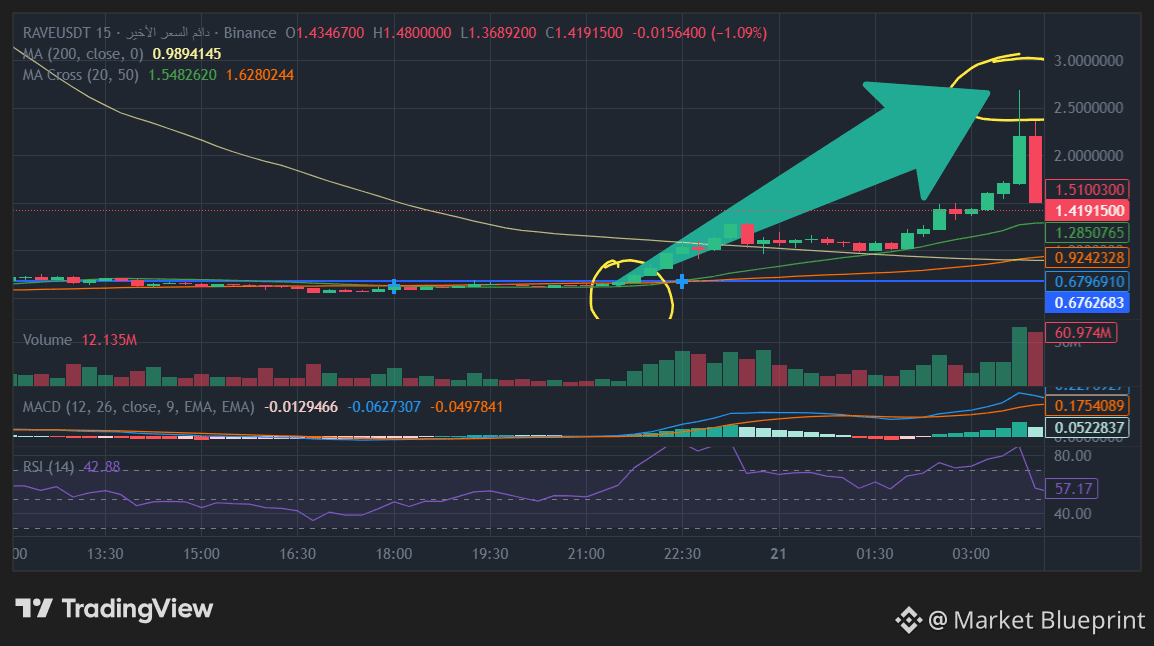Click the last large red candle
This screenshot has width=1154, height=646.
point(1036,169)
